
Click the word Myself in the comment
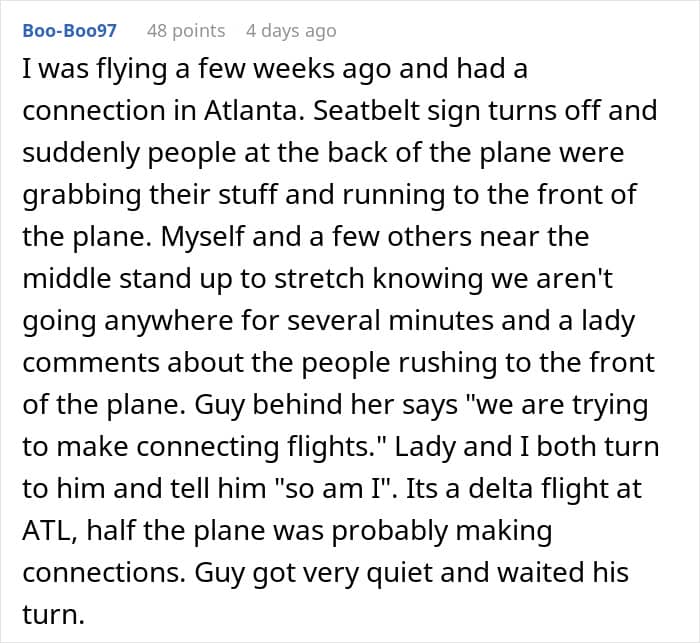click(203, 236)
